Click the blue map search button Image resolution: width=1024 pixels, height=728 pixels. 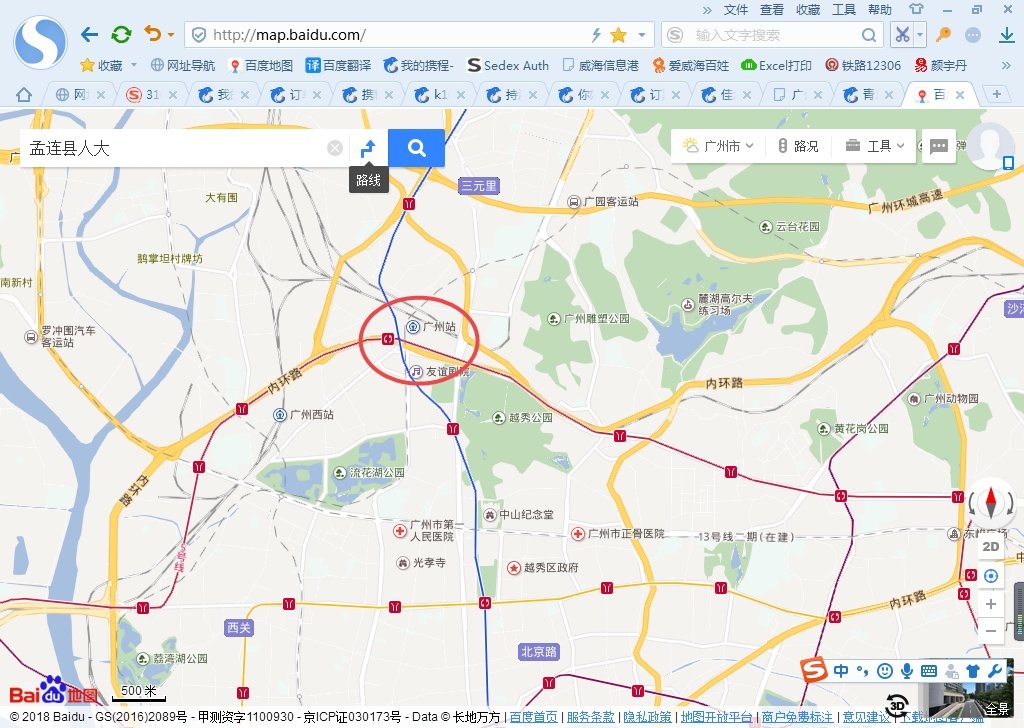[417, 148]
